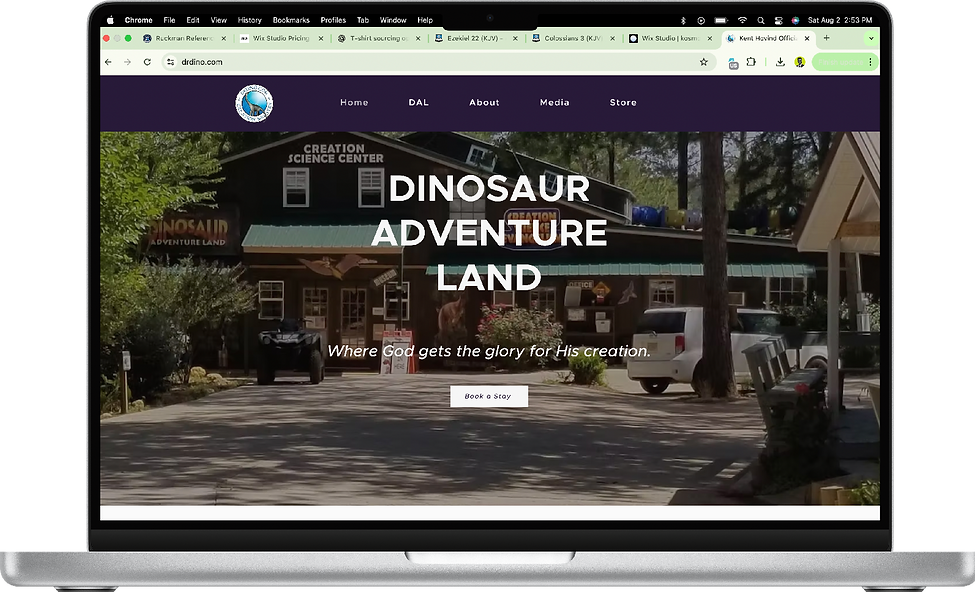Open the Edit menu
Screen dimensions: 975x592
point(193,20)
